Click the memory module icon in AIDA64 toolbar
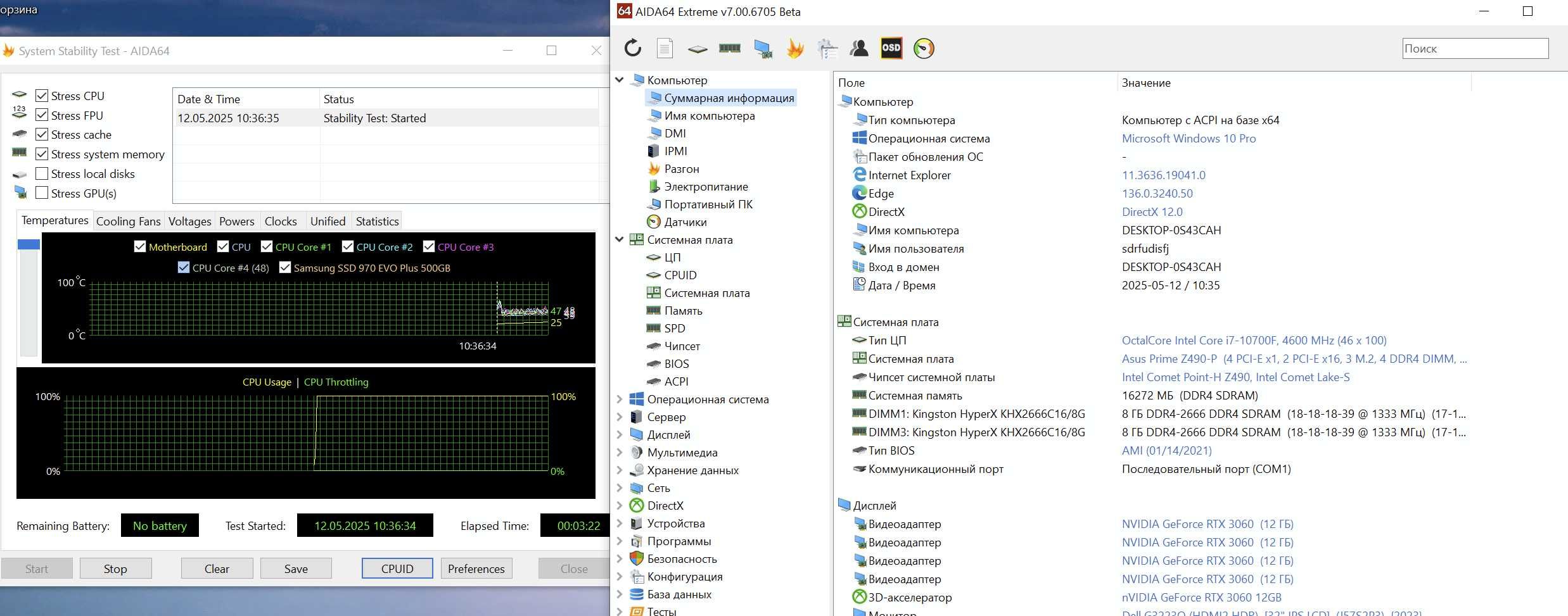The height and width of the screenshot is (616, 1568). [730, 48]
